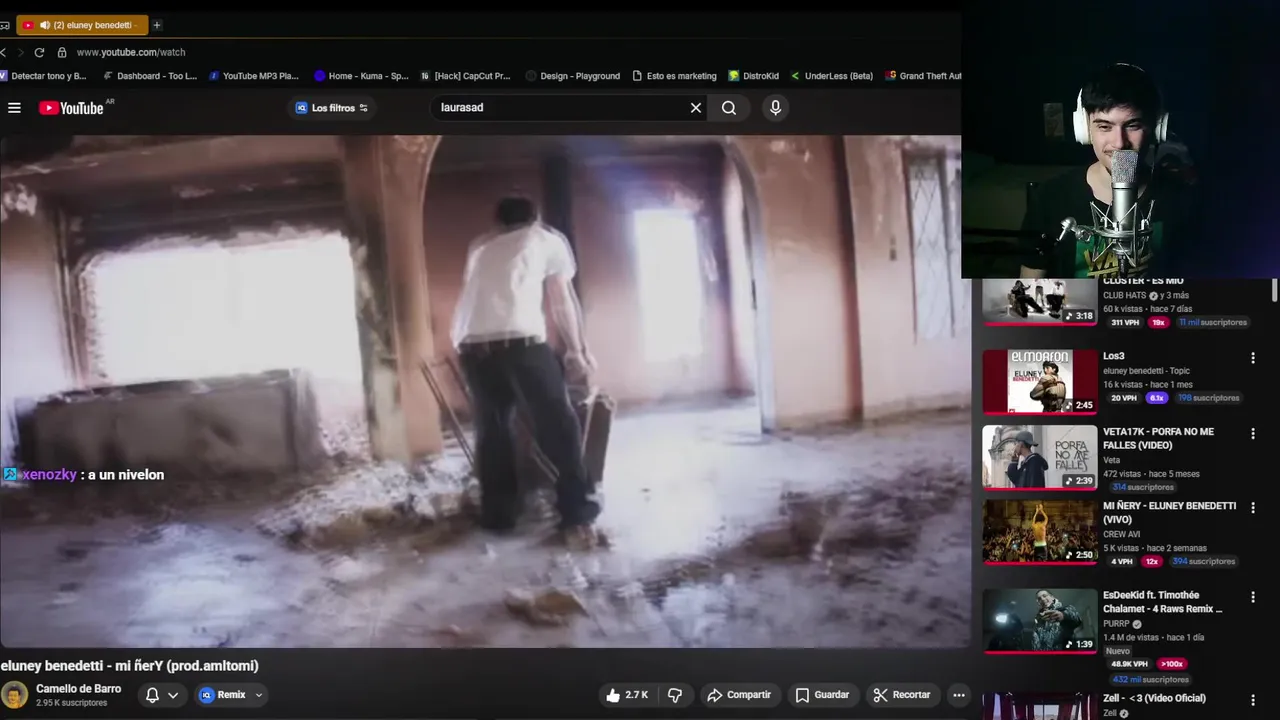Screen dimensions: 1280x720
Task: Click the video title eluney benedetti - mi ñerY
Action: pyautogui.click(x=130, y=666)
